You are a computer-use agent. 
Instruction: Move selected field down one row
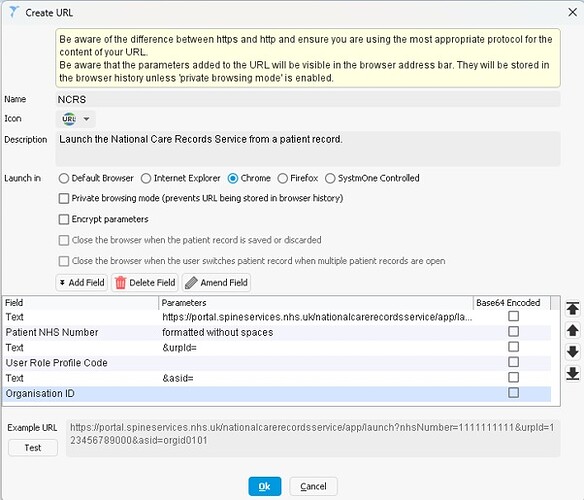(x=572, y=352)
